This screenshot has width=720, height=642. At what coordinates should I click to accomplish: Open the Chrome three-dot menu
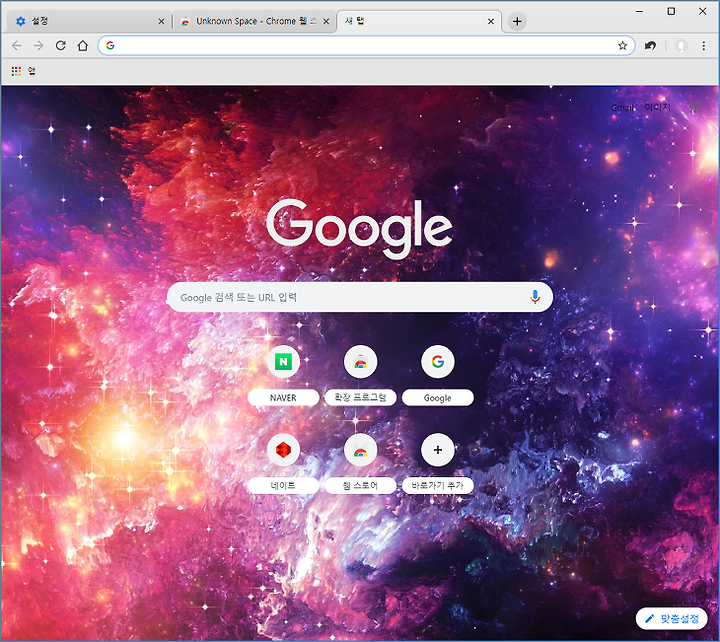coord(703,45)
